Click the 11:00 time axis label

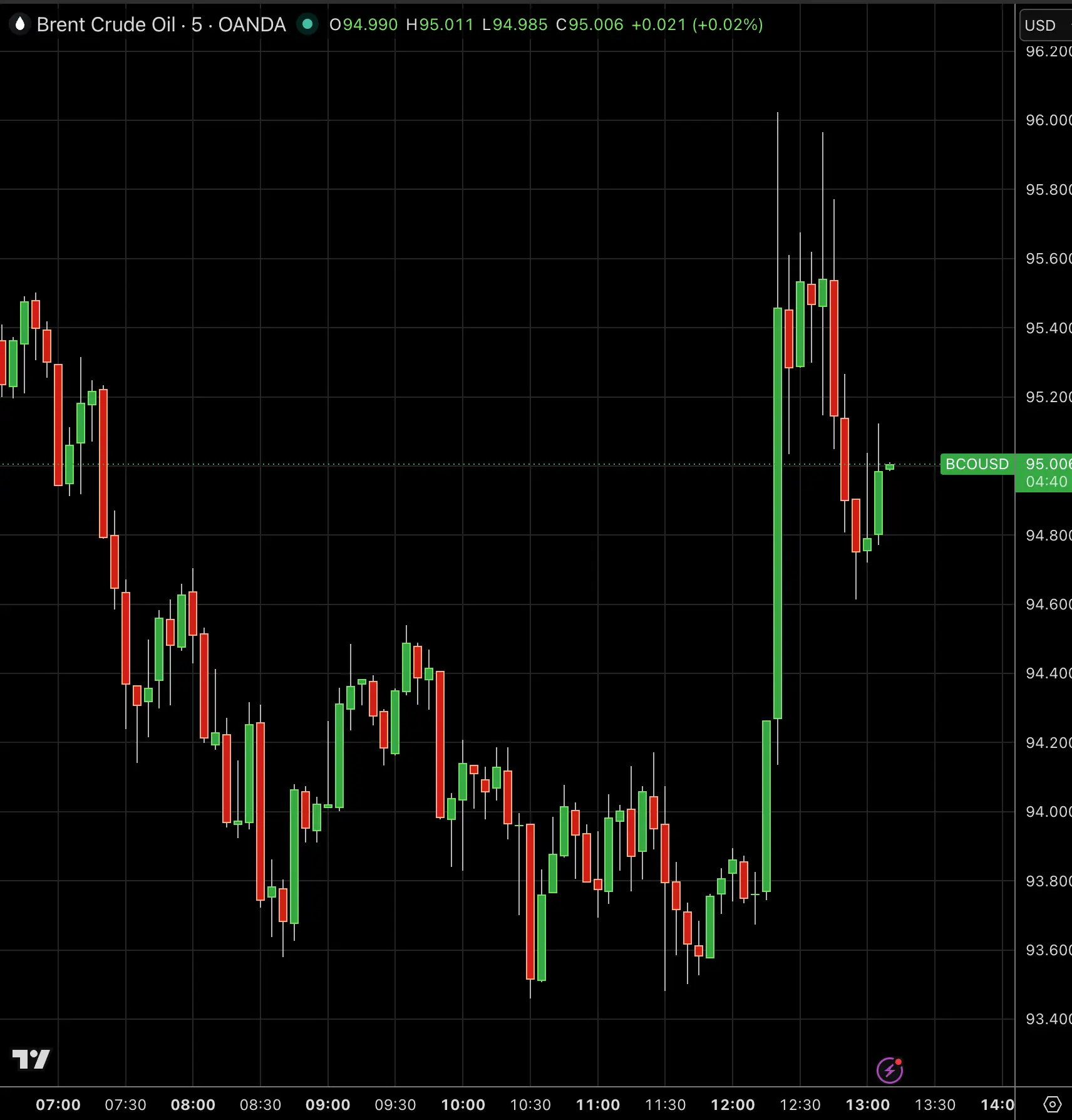(598, 1104)
